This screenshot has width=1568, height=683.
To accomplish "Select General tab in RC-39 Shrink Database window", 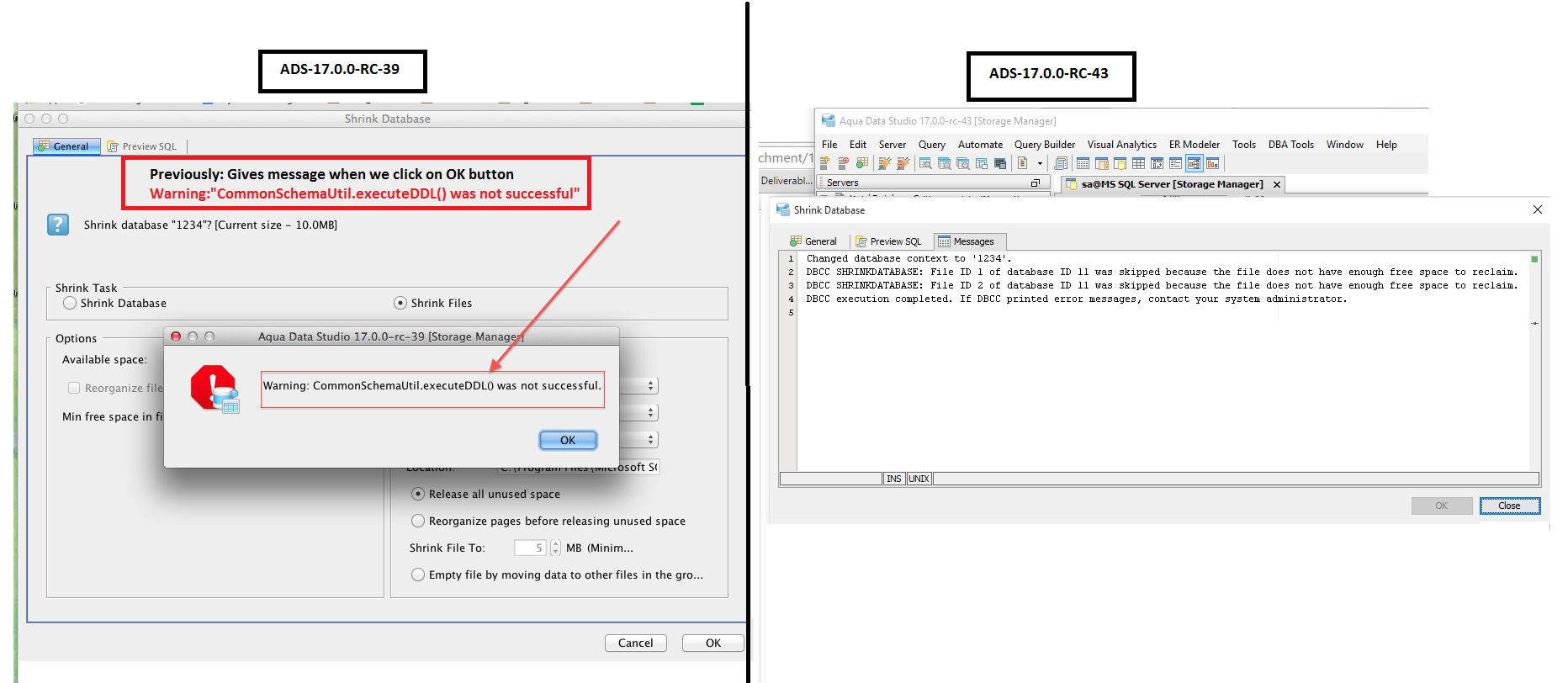I will 66,146.
